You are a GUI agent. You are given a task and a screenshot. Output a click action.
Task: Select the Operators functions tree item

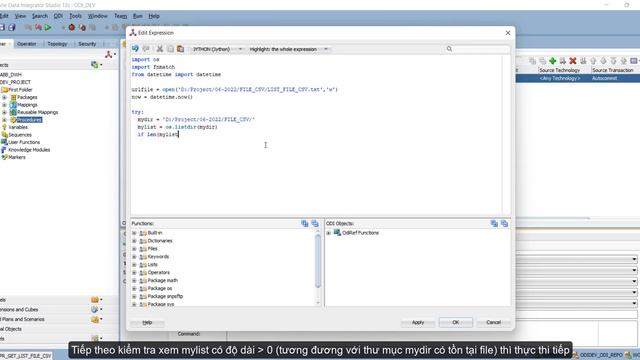click(158, 273)
